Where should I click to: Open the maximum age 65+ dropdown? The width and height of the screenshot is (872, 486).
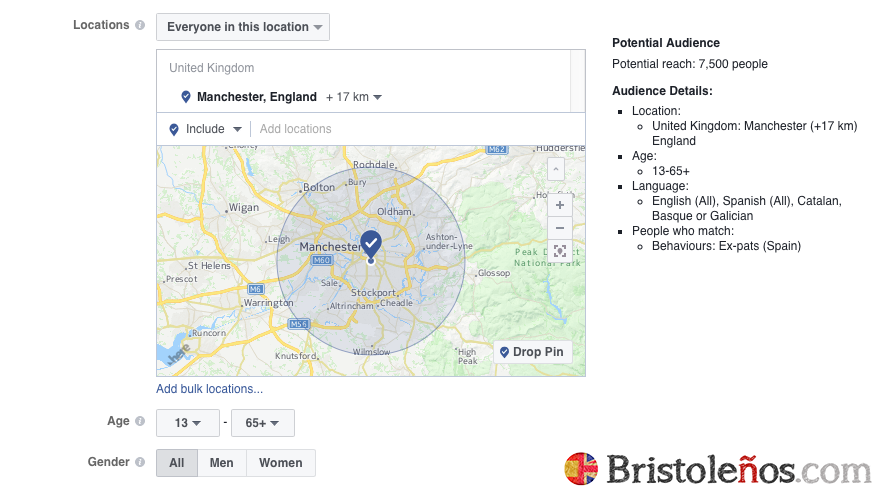[263, 423]
